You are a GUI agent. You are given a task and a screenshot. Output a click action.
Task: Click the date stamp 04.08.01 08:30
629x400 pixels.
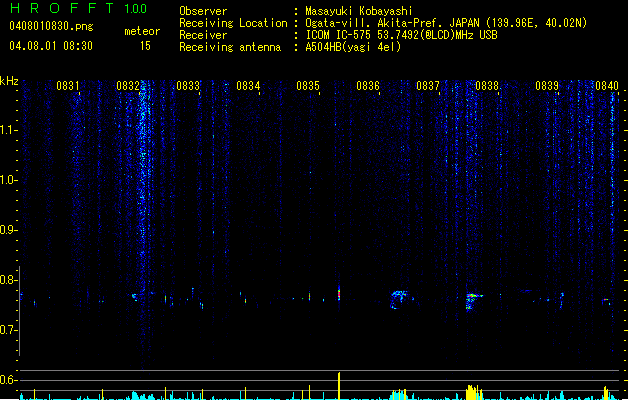[x=51, y=46]
